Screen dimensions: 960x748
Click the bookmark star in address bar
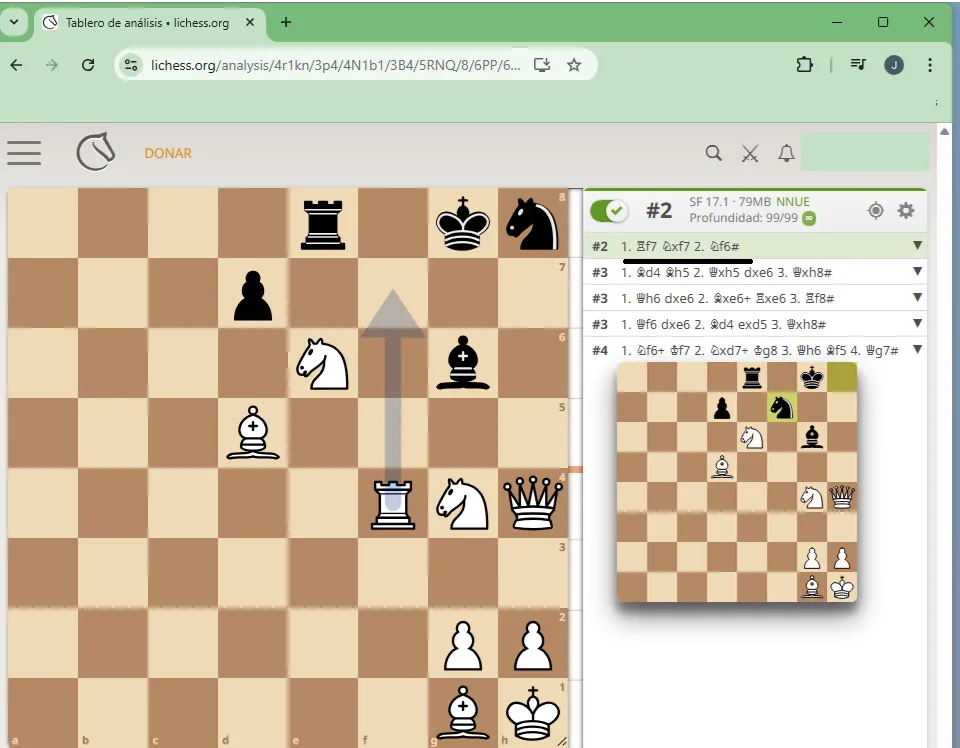[574, 63]
